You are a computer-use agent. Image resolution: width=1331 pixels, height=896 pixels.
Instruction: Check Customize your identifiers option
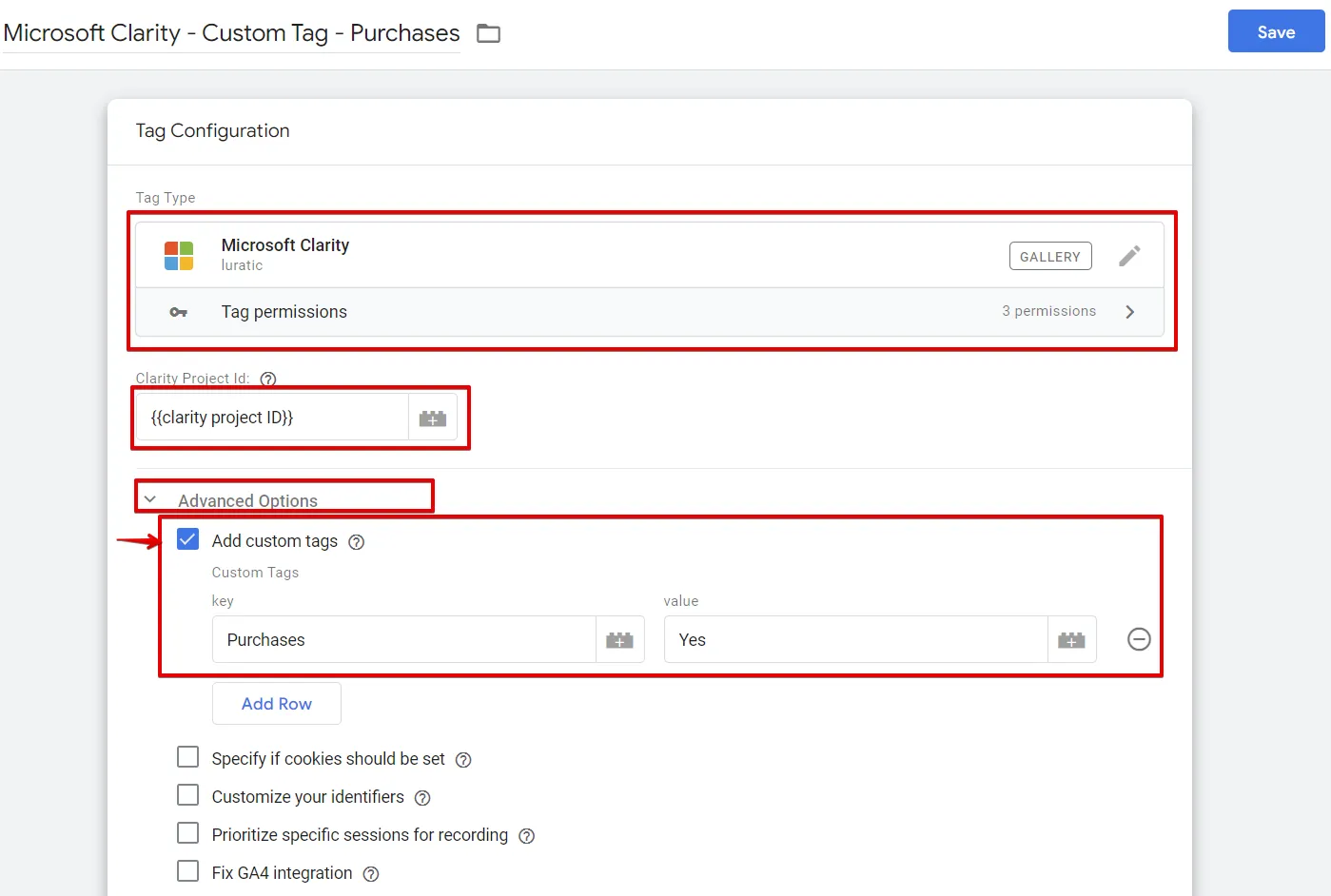188,795
